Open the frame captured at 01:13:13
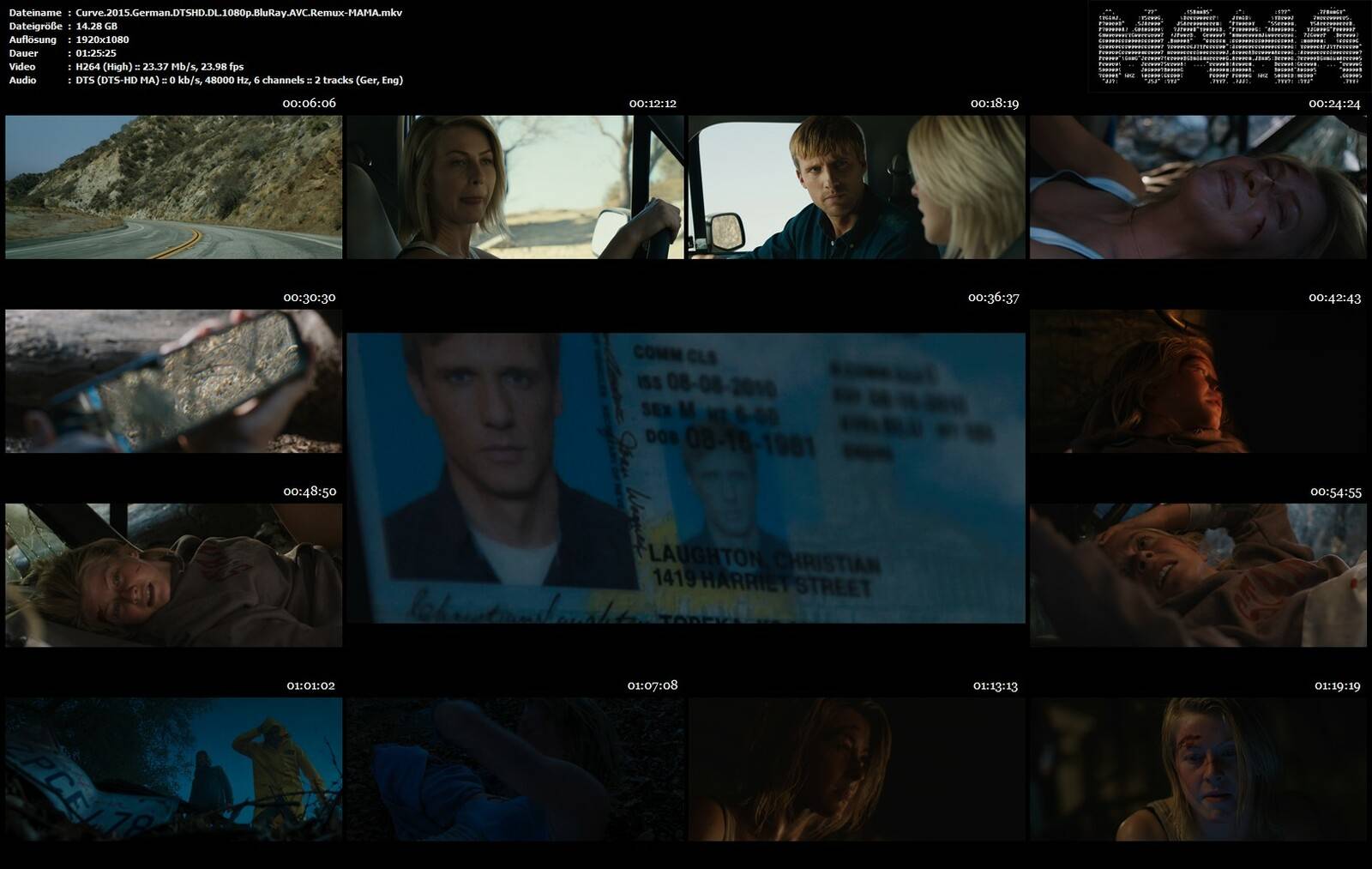 click(x=857, y=769)
